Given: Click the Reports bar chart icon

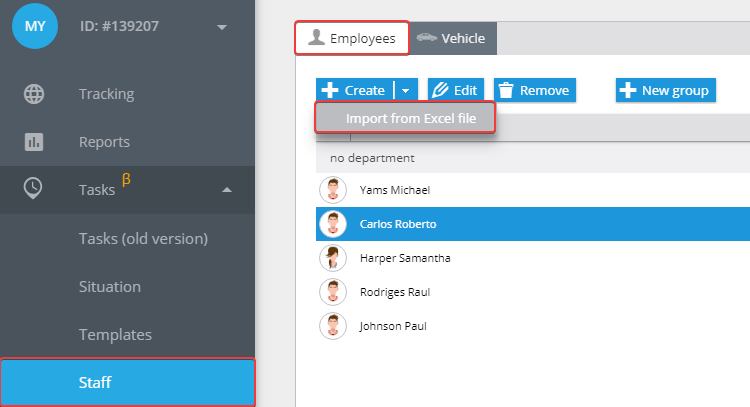Looking at the screenshot, I should click(x=34, y=142).
